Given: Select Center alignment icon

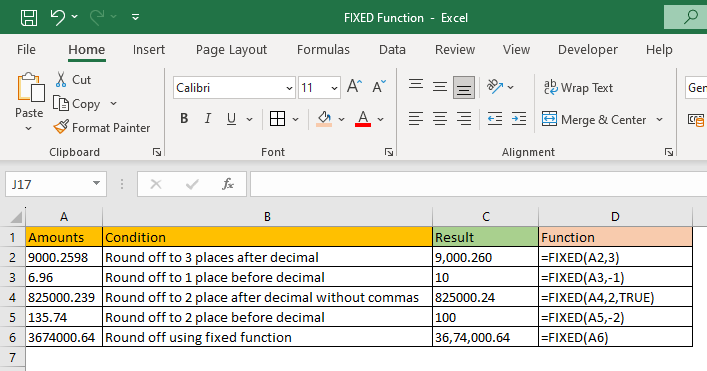Looking at the screenshot, I should 440,119.
